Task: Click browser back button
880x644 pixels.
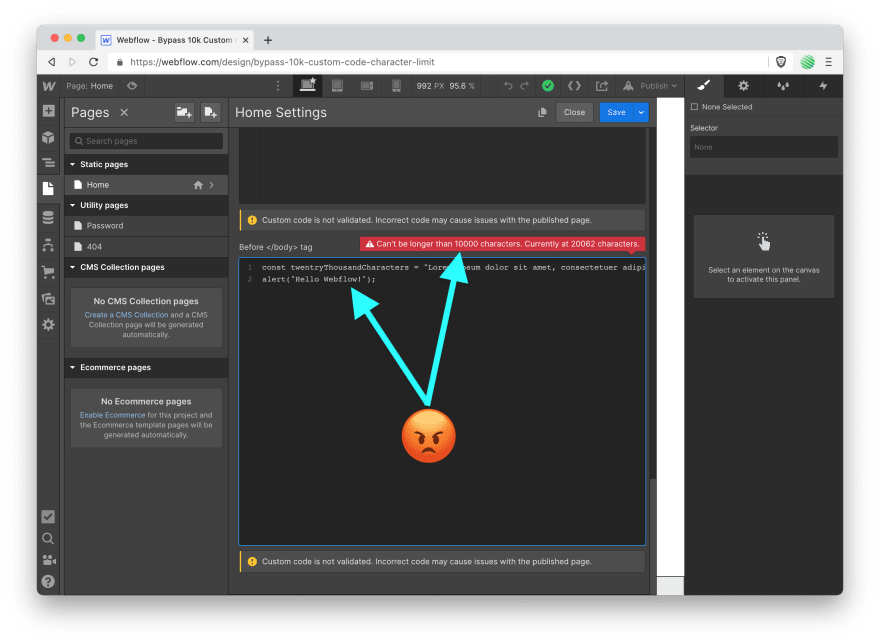Action: [x=52, y=62]
